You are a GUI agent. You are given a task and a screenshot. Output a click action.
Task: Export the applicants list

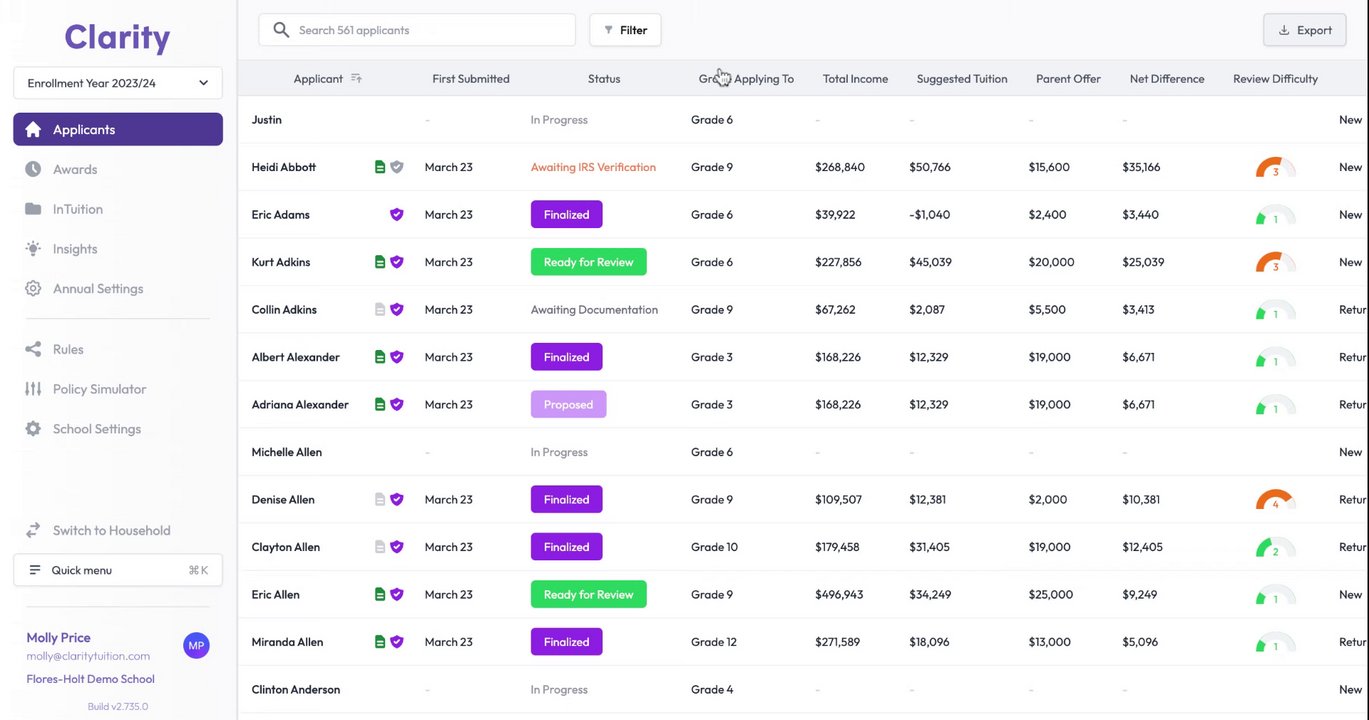pos(1304,30)
